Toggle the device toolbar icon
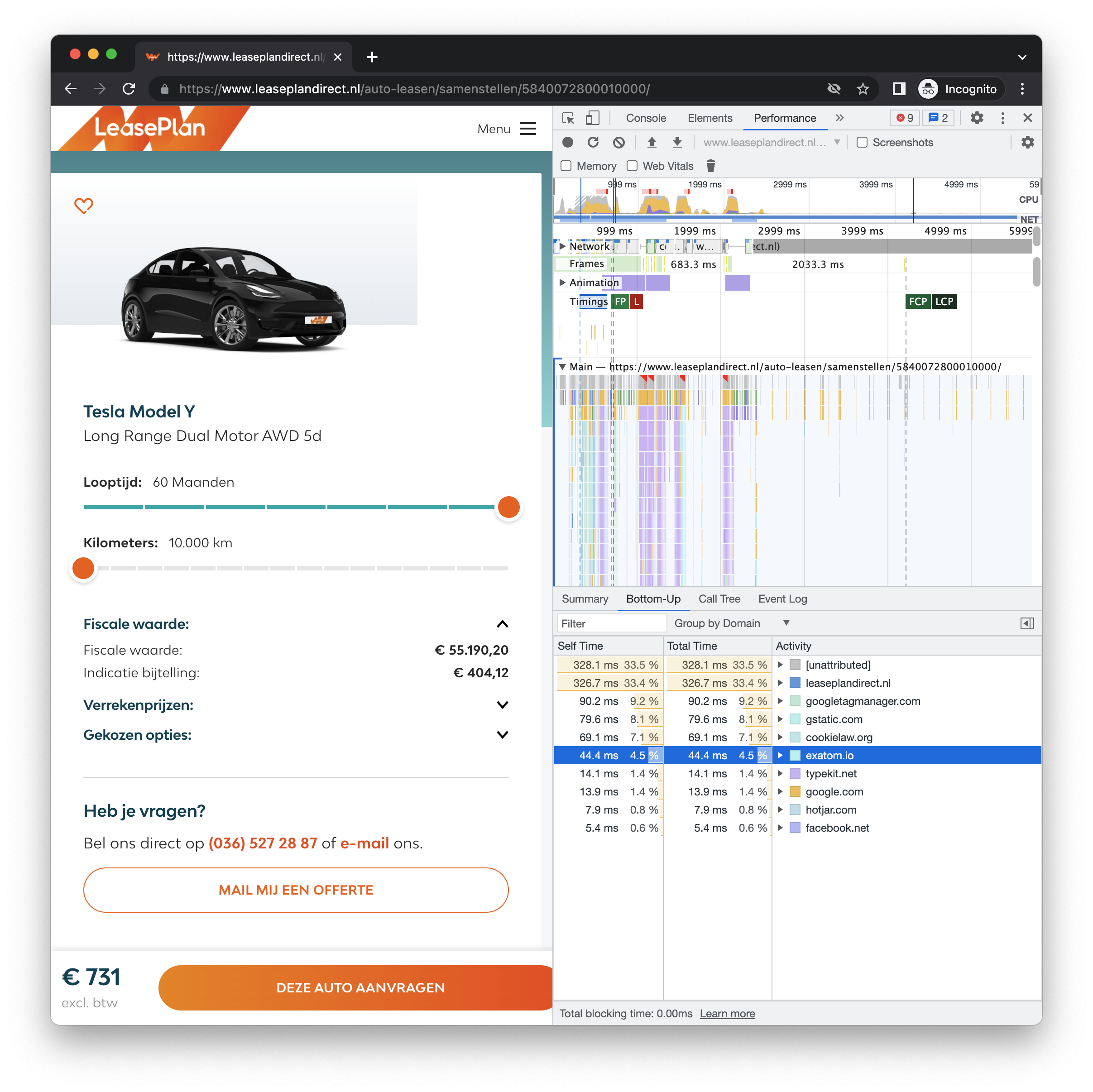The height and width of the screenshot is (1092, 1093). 592,118
